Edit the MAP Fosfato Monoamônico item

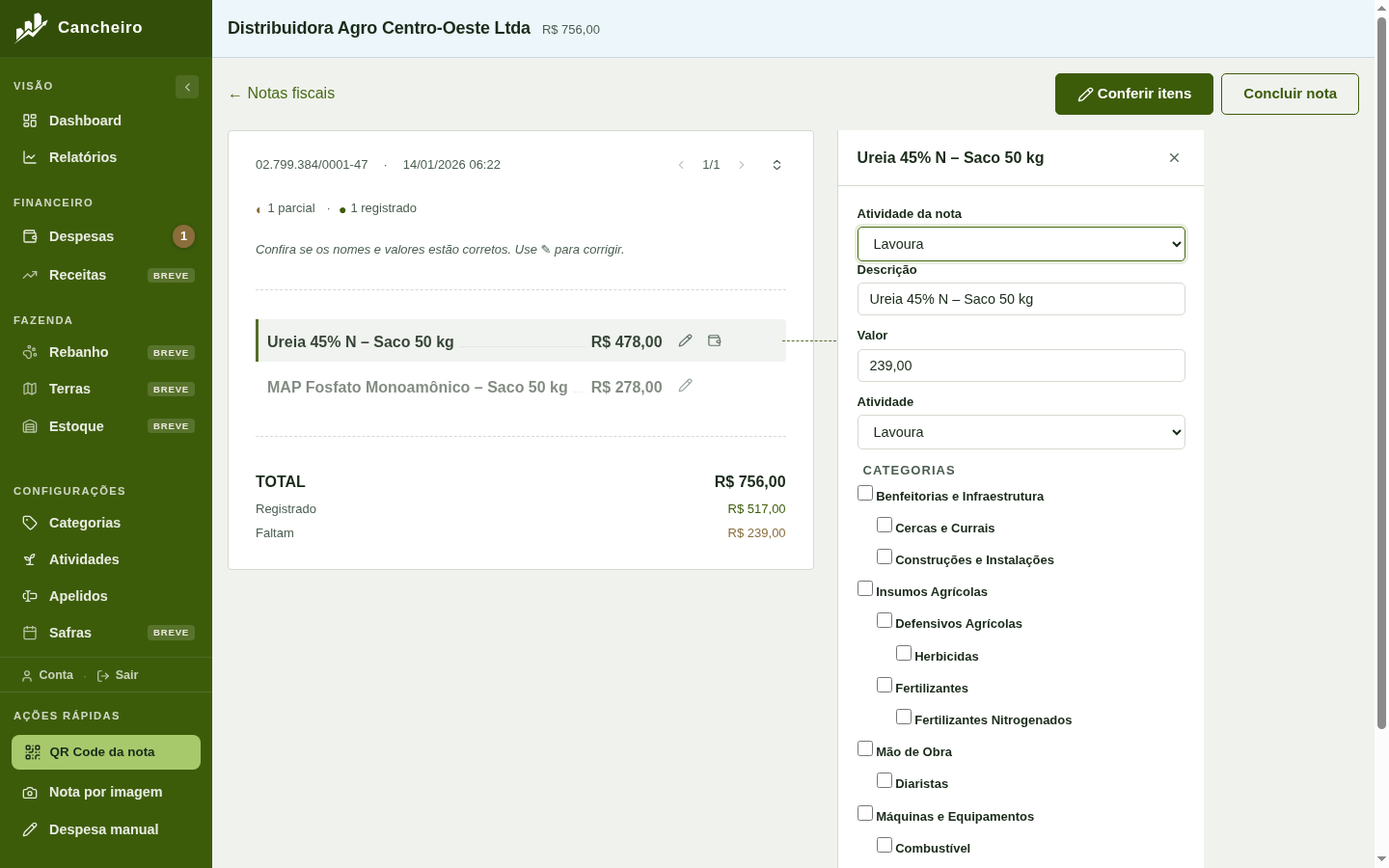pos(685,386)
